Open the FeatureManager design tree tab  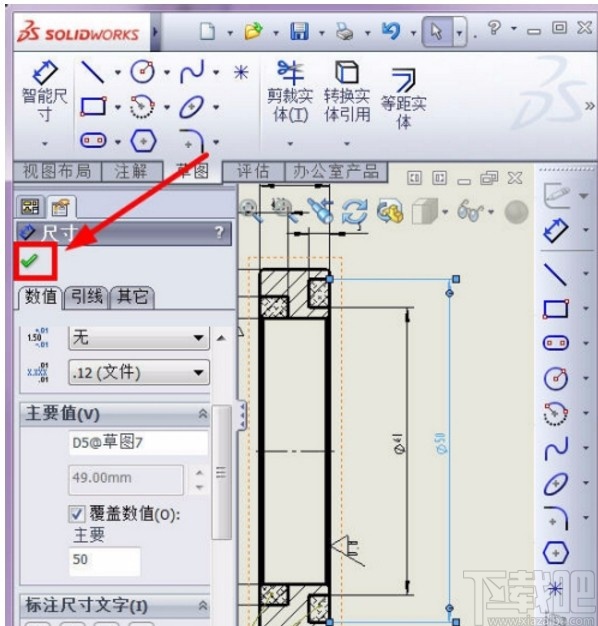pyautogui.click(x=30, y=206)
